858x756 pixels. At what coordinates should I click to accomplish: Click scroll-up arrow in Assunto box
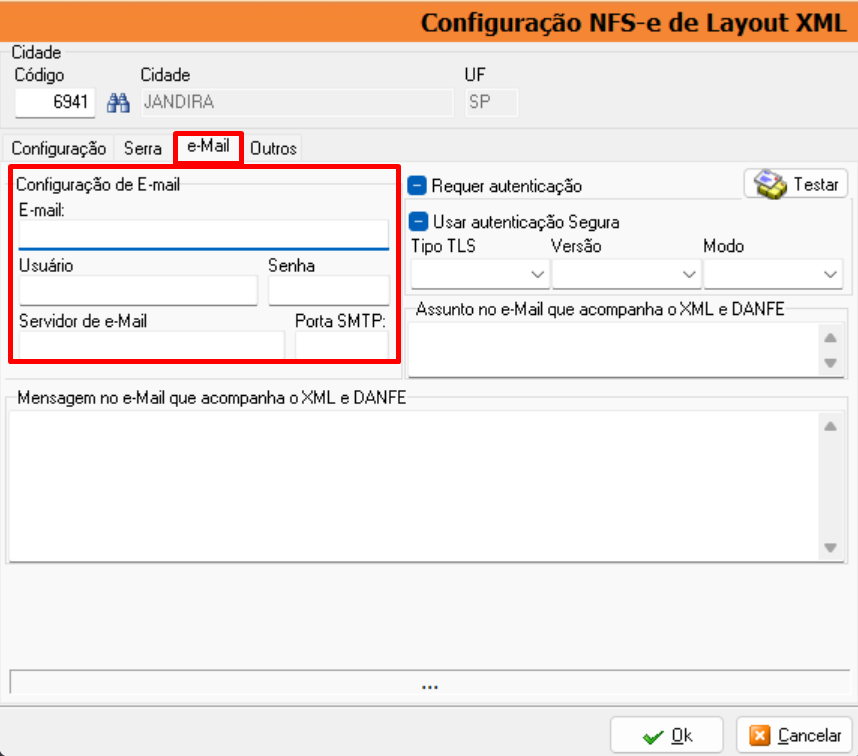point(830,338)
